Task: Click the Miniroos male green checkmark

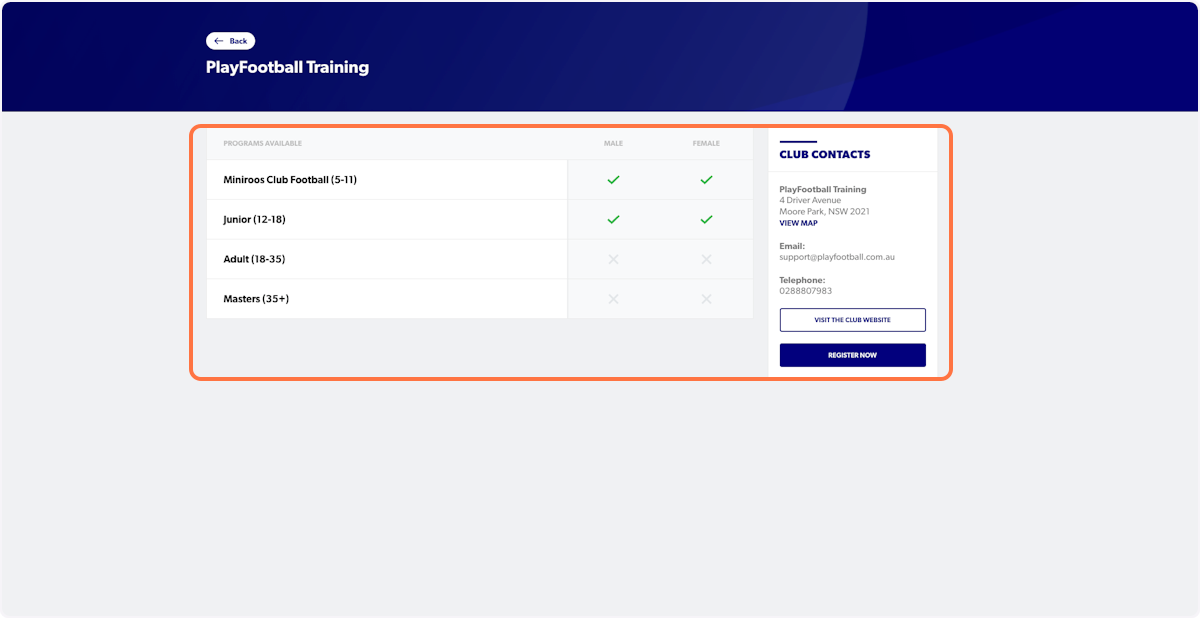Action: point(613,180)
